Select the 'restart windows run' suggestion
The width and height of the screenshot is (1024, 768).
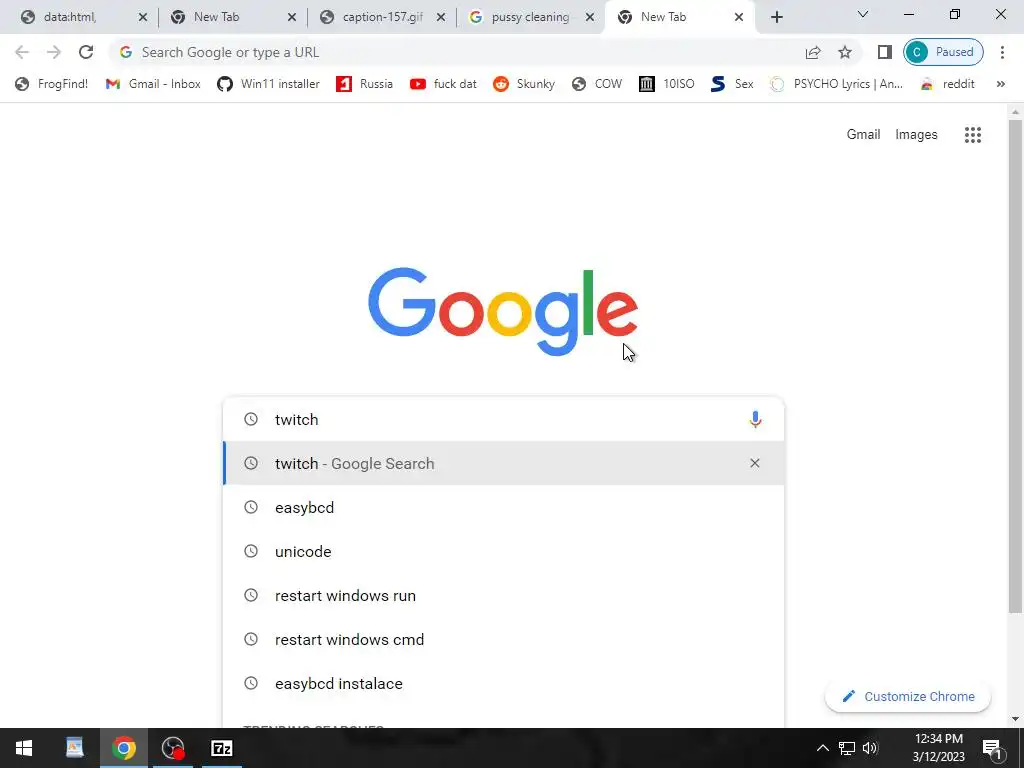(504, 596)
